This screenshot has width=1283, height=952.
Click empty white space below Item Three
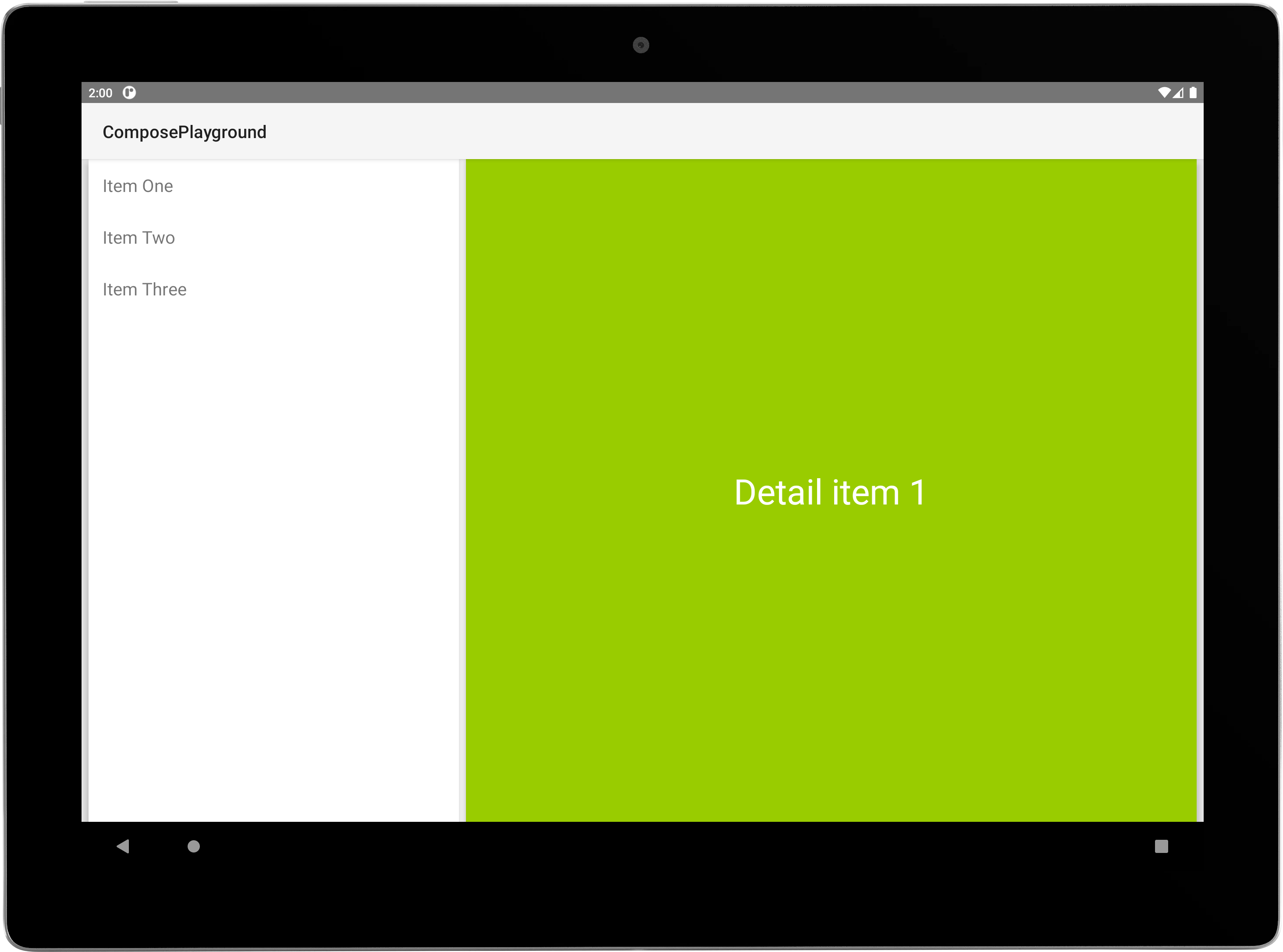(x=274, y=547)
